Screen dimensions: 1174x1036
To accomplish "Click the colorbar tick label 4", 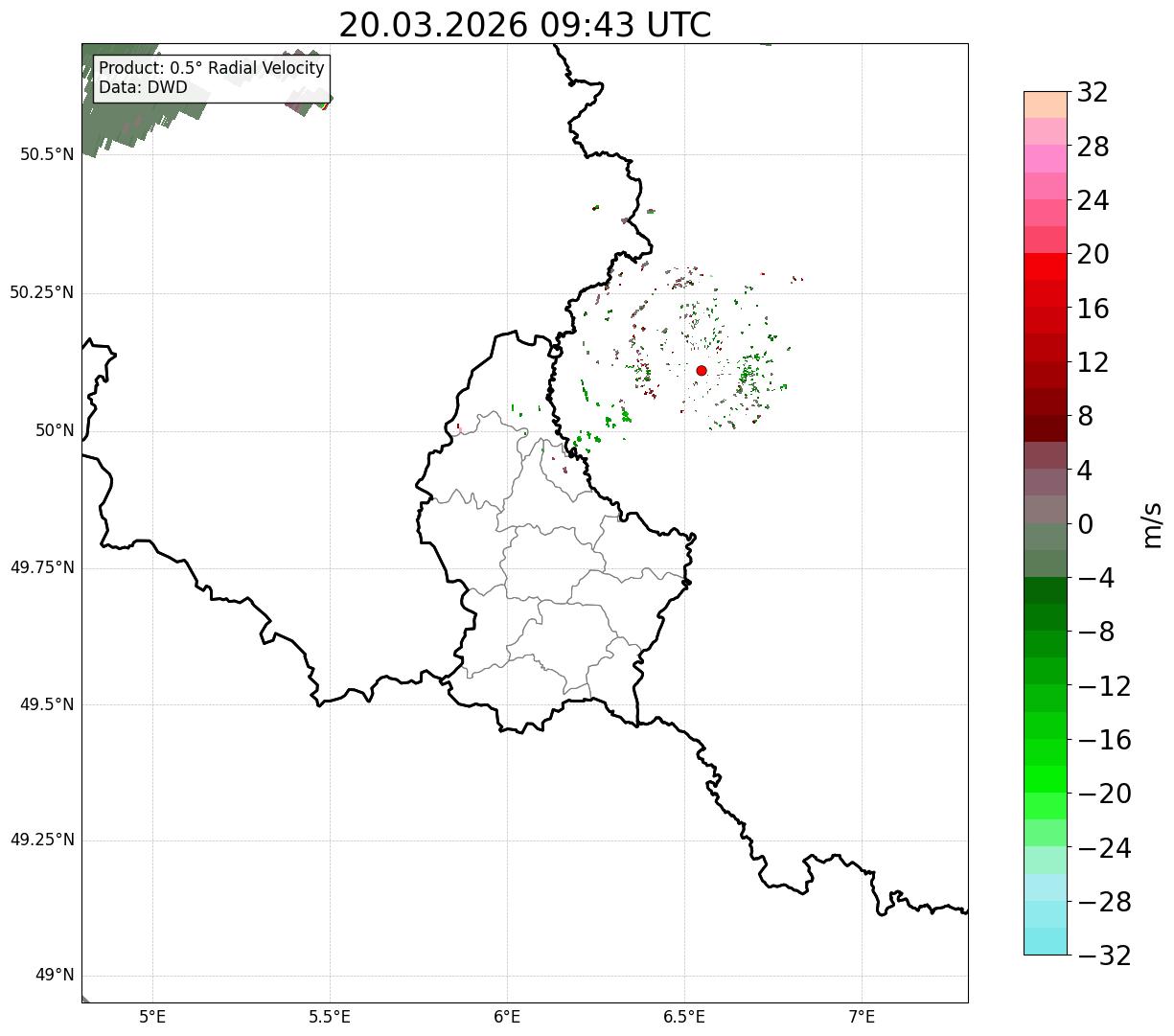I will click(1085, 471).
